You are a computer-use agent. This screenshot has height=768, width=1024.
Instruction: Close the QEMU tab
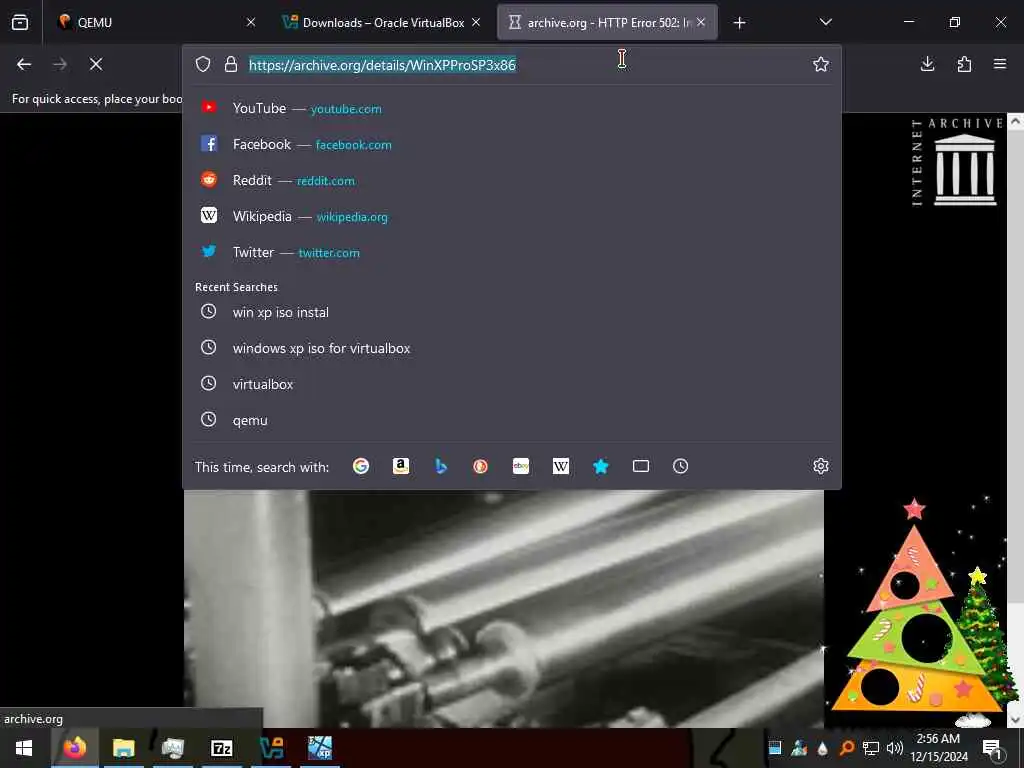[x=251, y=22]
